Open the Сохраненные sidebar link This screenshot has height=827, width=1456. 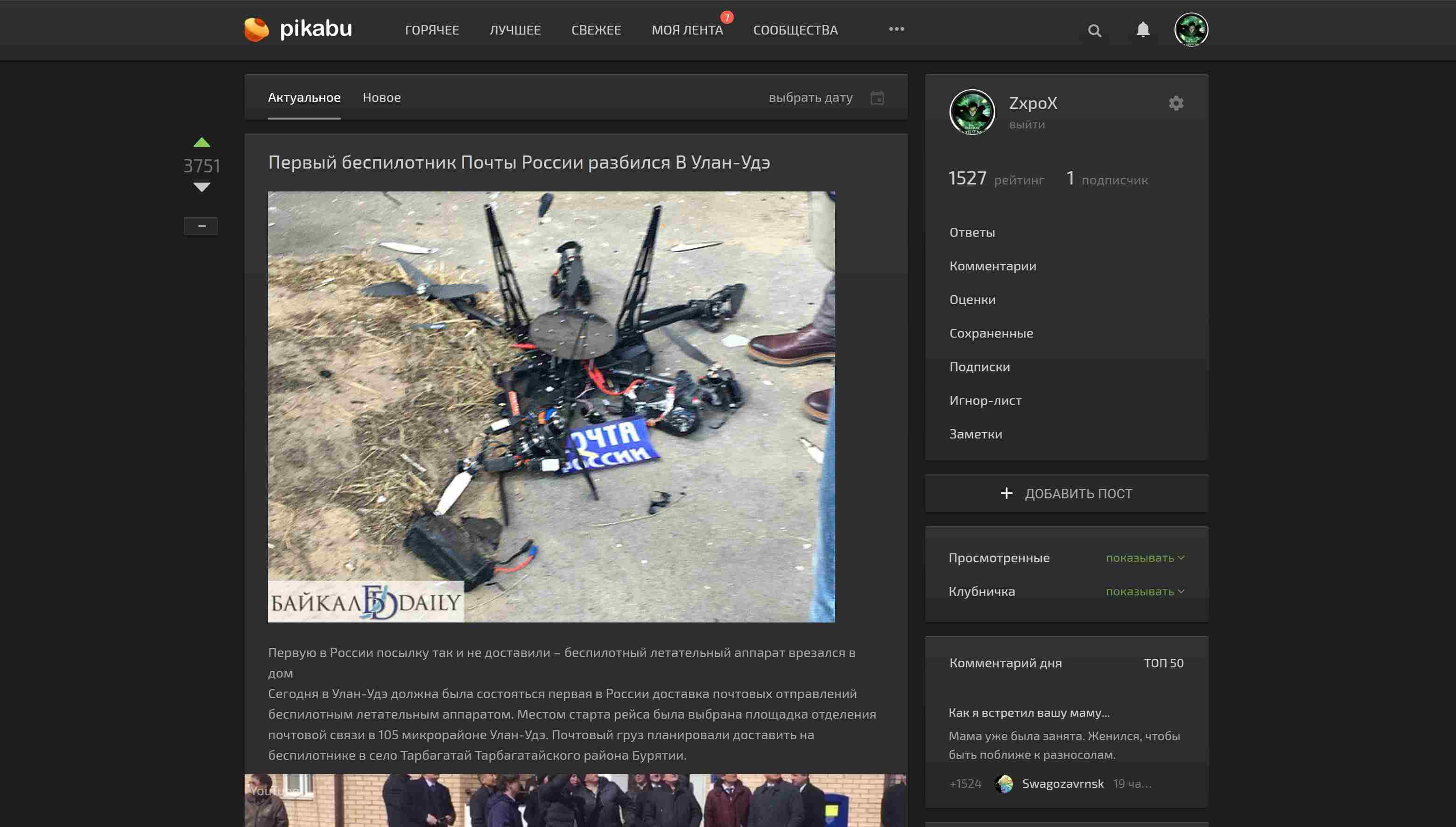coord(991,333)
